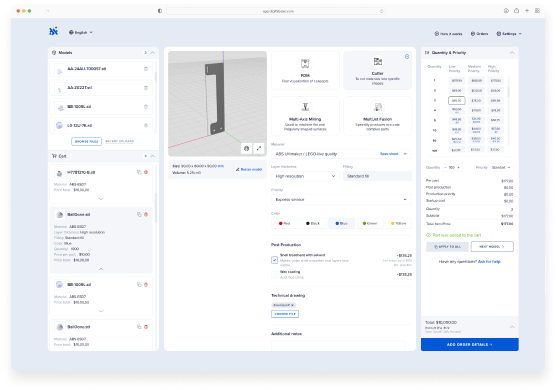
Task: Open the Express service priority dropdown
Action: [341, 200]
